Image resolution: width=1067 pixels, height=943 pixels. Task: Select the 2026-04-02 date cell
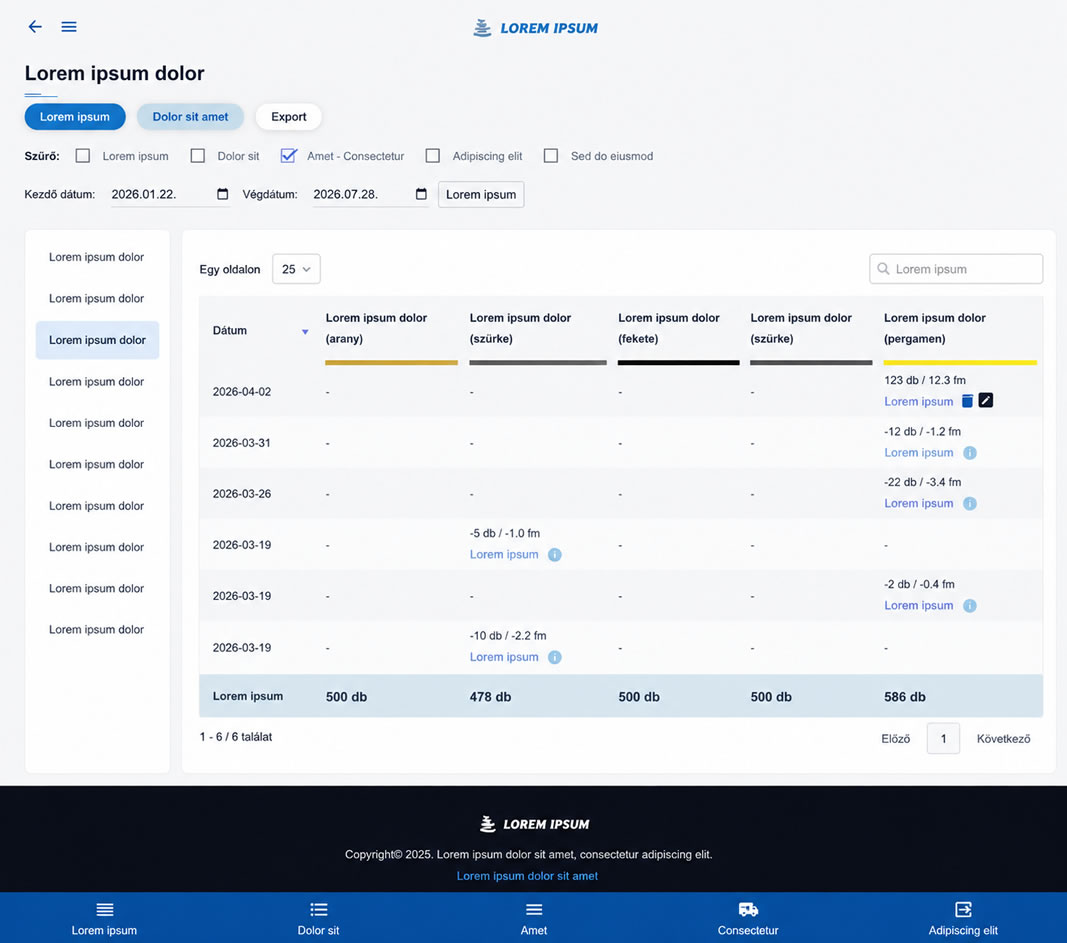click(242, 392)
